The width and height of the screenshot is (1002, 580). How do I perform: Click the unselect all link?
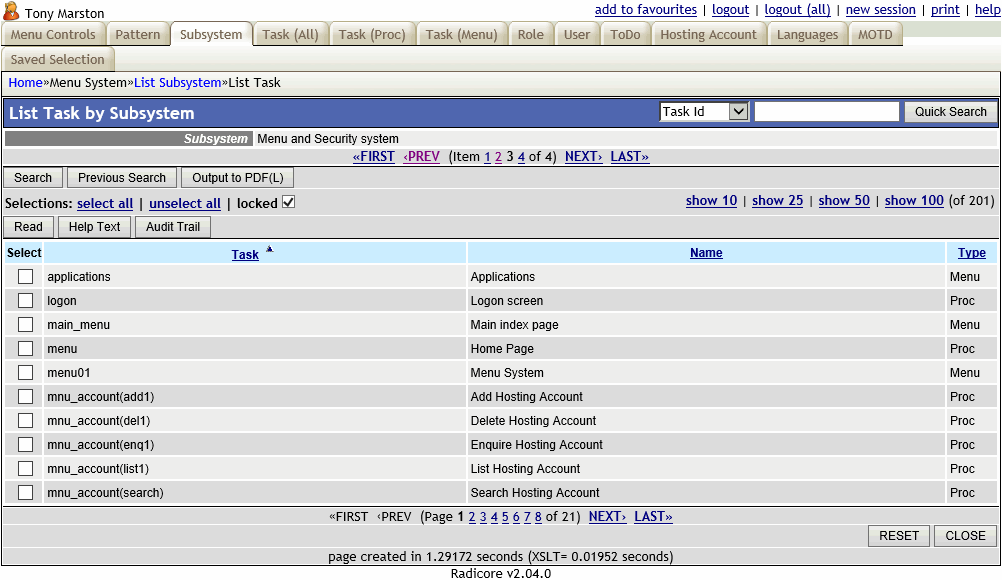point(184,203)
